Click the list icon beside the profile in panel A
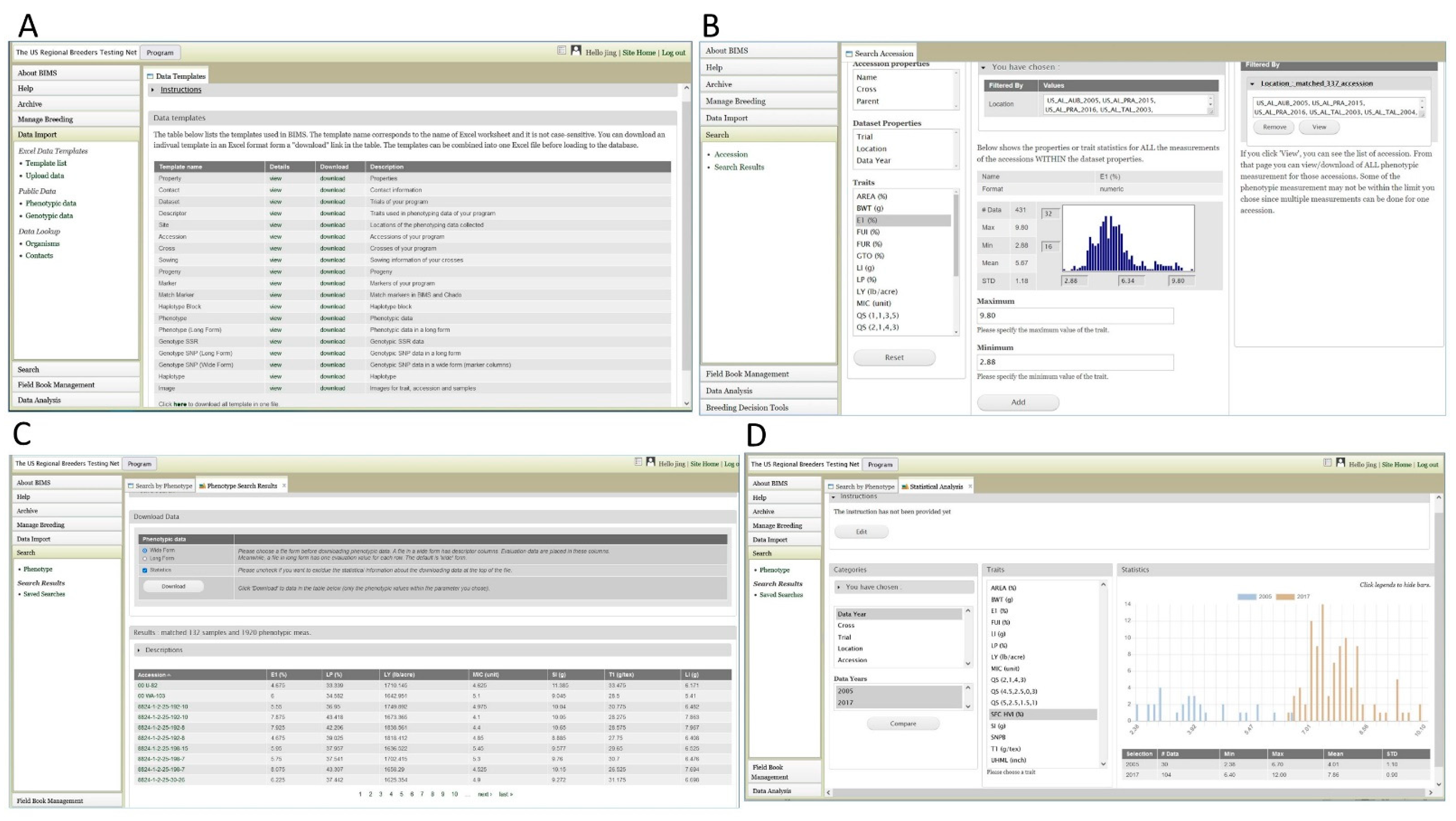 [561, 51]
